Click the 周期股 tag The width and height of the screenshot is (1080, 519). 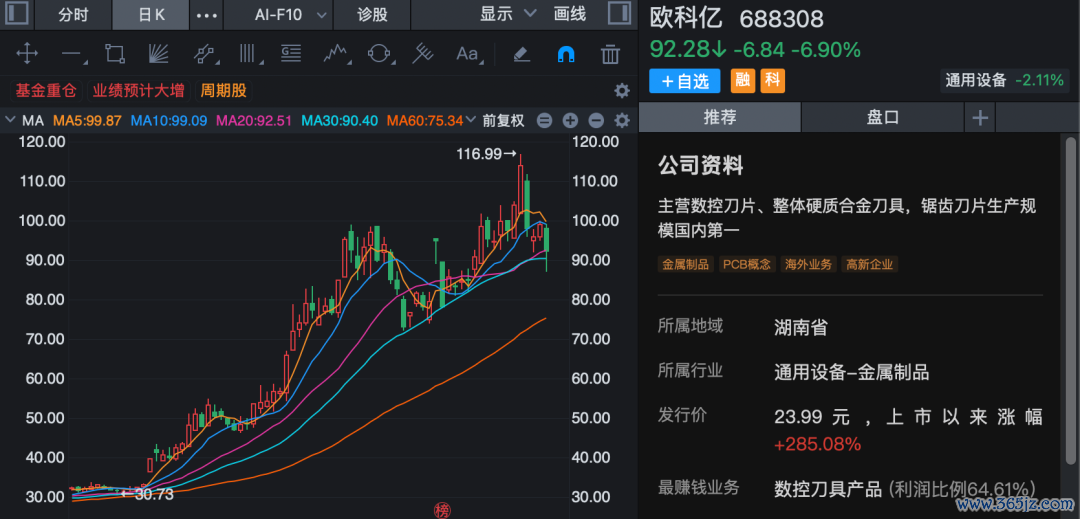(x=224, y=90)
